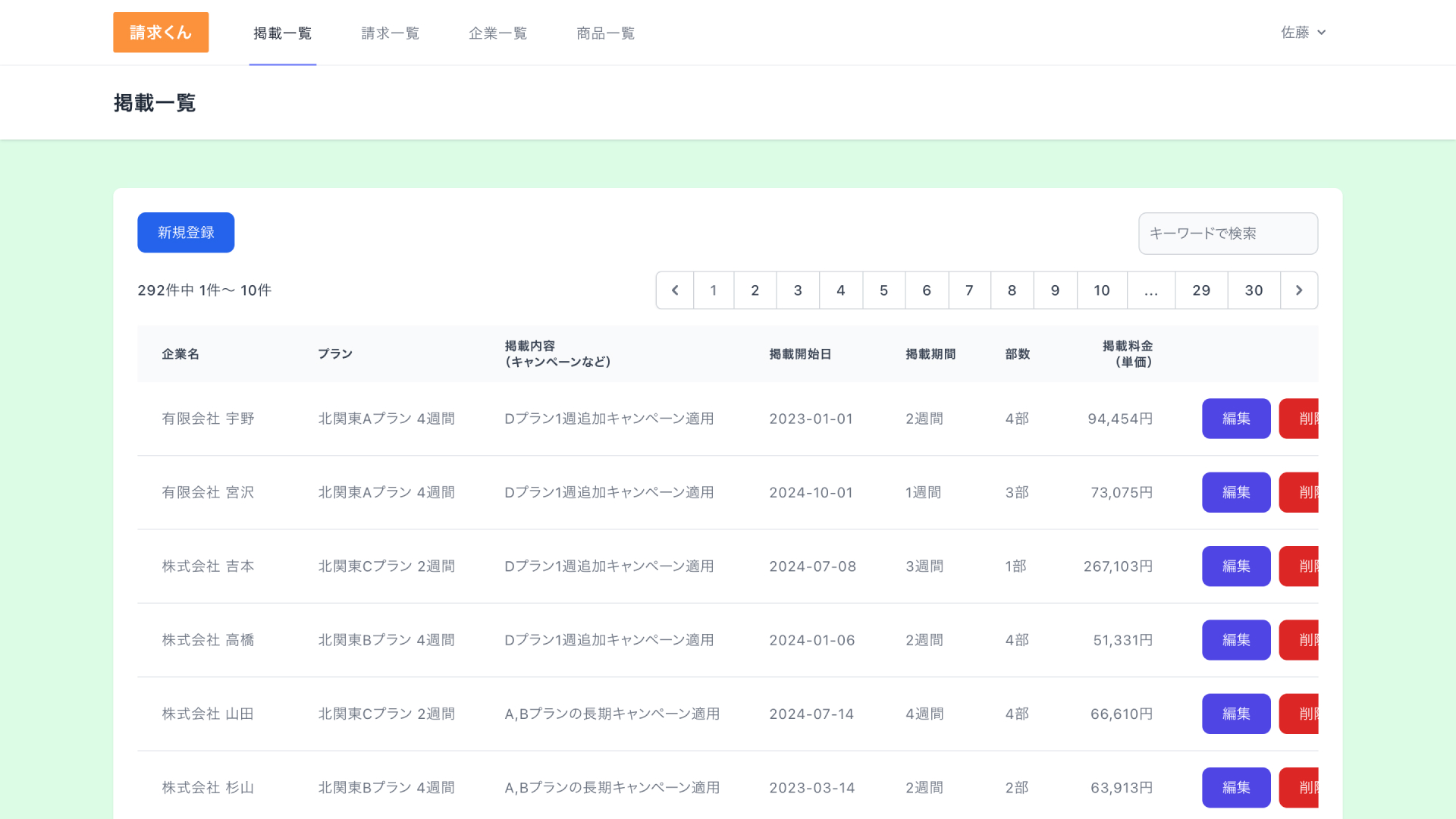
Task: Click the 掲載期間 column header
Action: point(930,354)
